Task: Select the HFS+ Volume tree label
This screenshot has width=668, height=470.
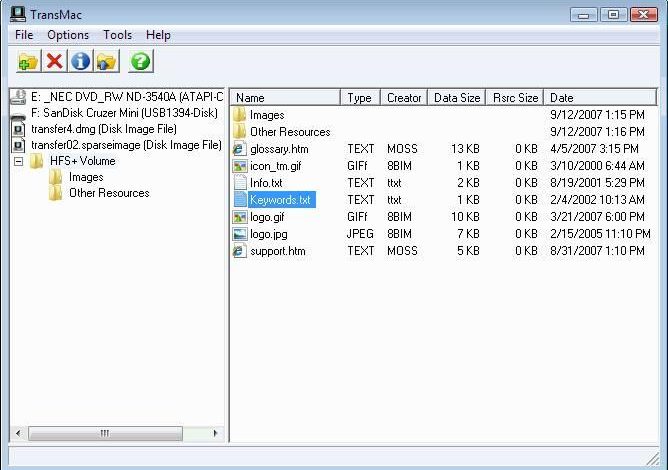Action: (x=83, y=161)
